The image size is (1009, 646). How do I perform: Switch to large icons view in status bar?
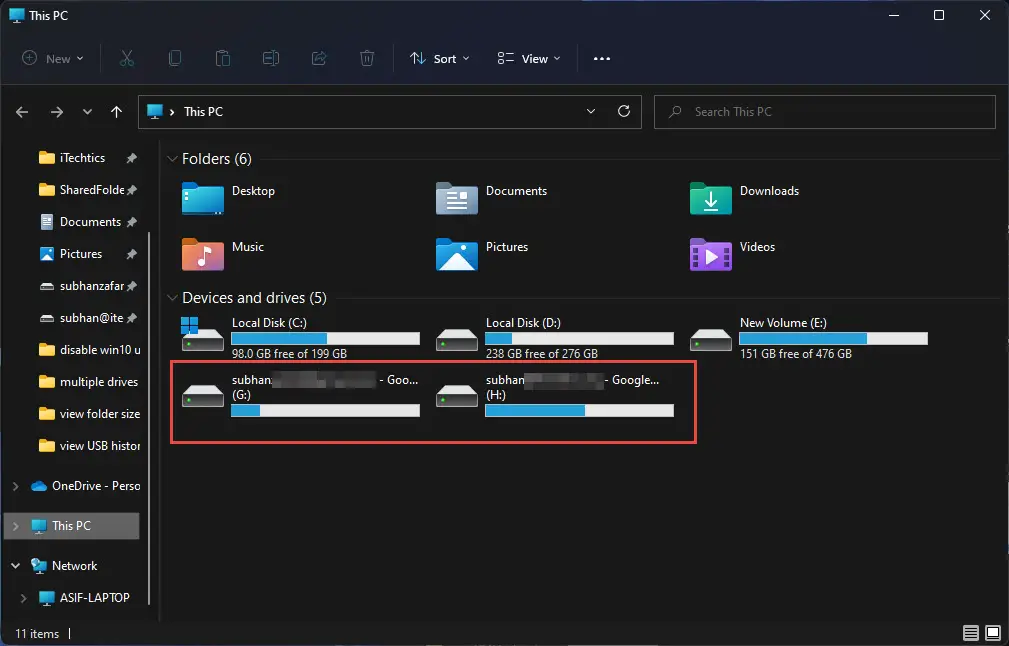tap(993, 633)
